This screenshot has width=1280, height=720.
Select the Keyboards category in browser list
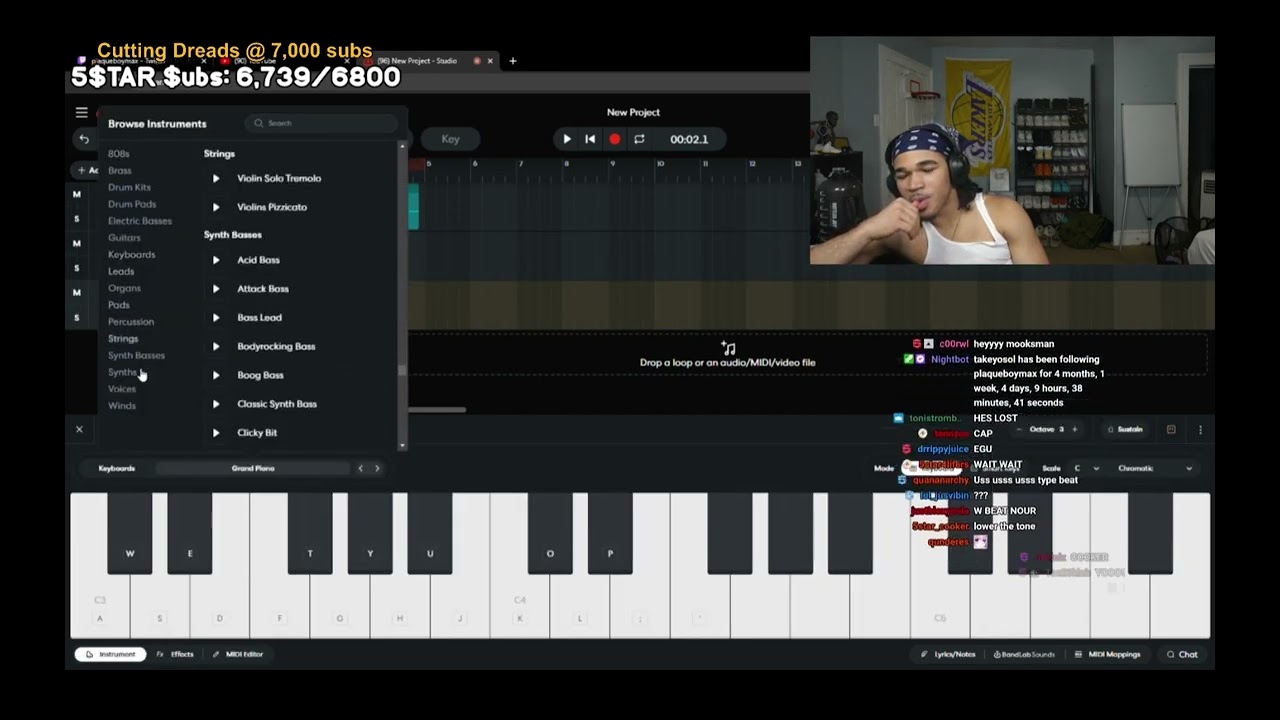131,255
